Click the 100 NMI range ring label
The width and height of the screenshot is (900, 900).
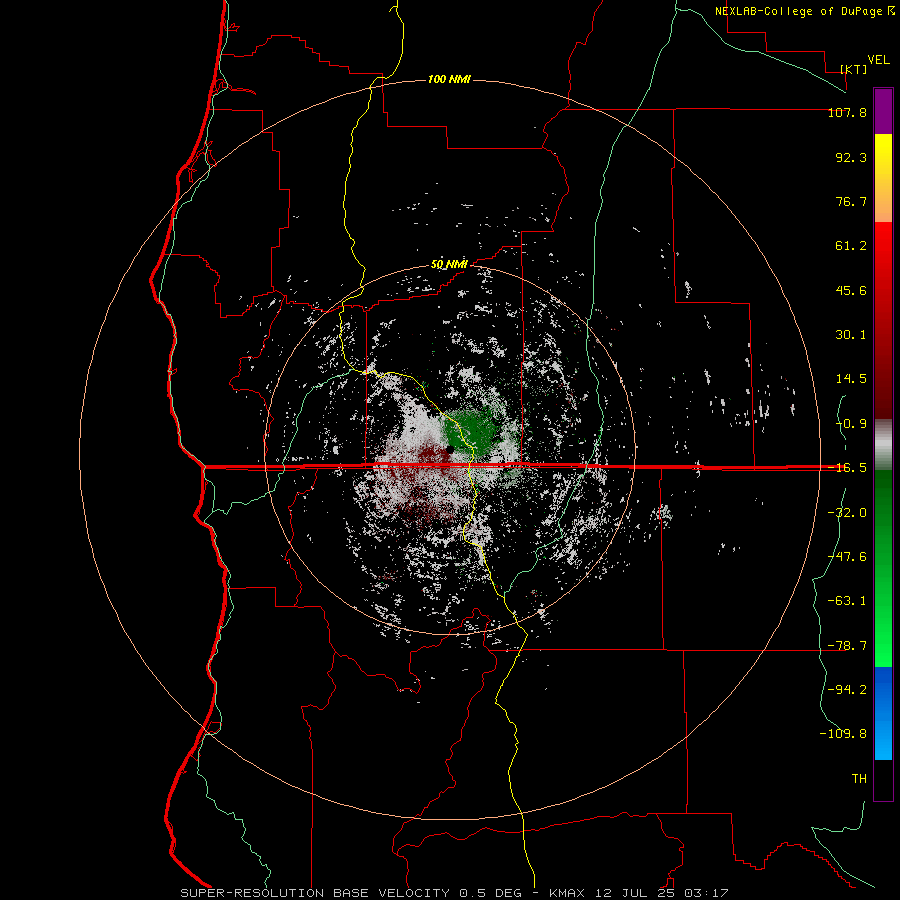point(449,79)
